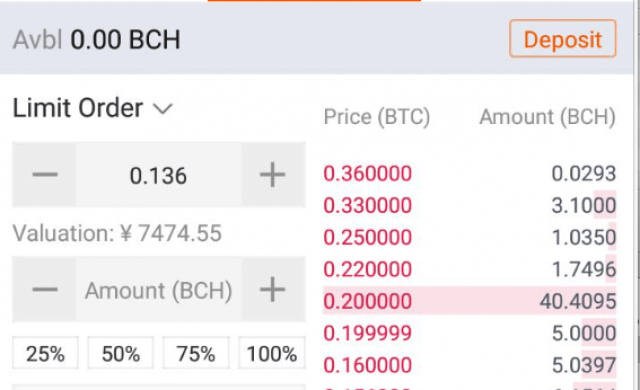Select the 50% amount option

pyautogui.click(x=121, y=353)
